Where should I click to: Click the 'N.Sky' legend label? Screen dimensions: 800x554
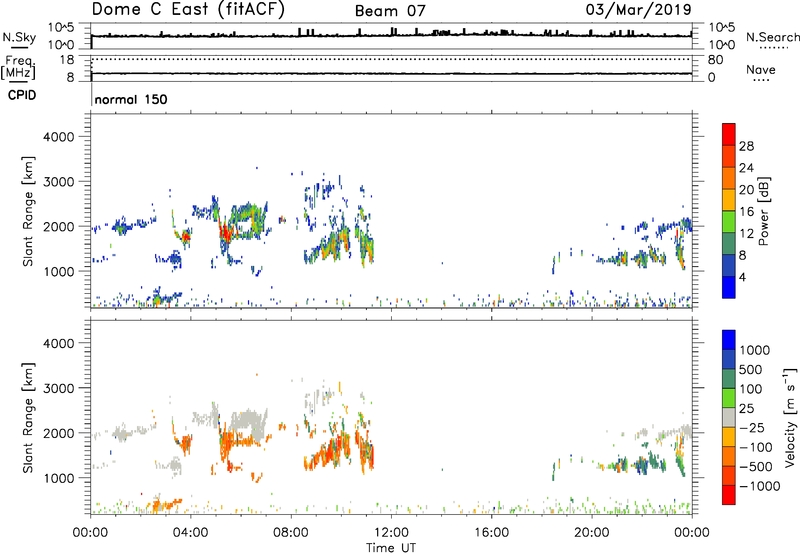coord(19,37)
